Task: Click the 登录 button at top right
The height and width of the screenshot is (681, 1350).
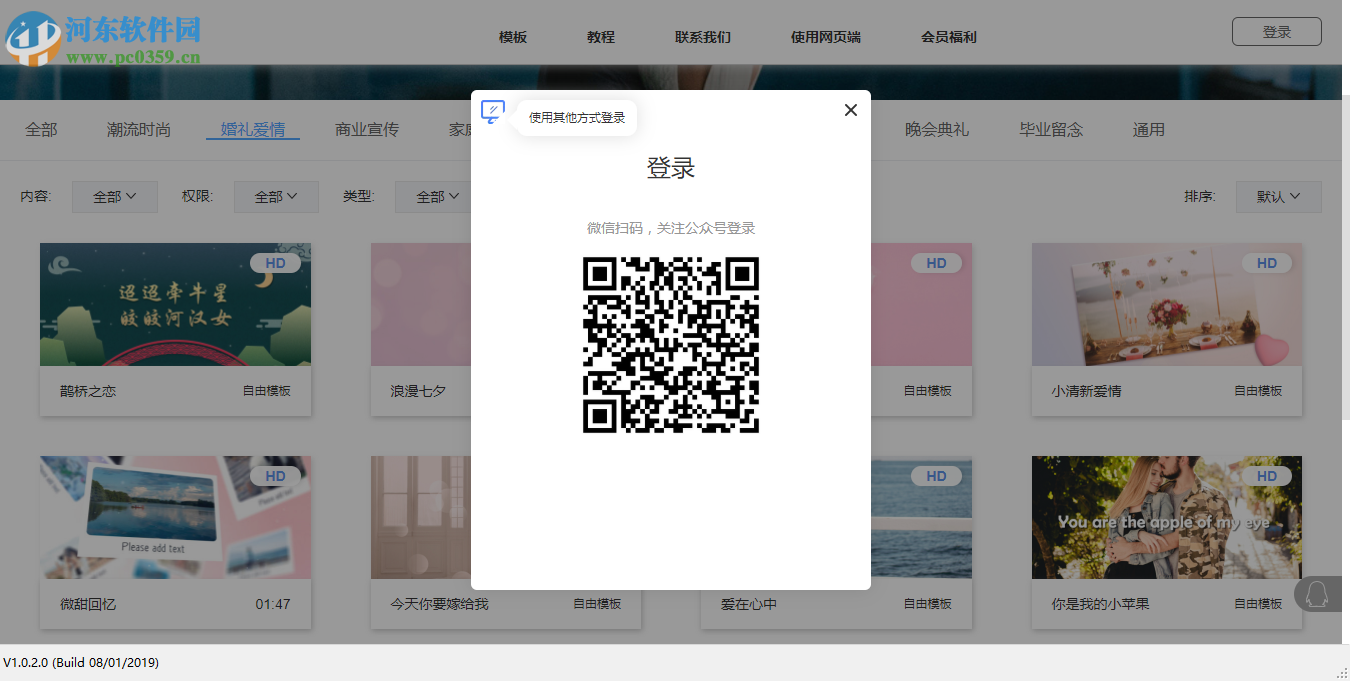Action: (x=1276, y=31)
